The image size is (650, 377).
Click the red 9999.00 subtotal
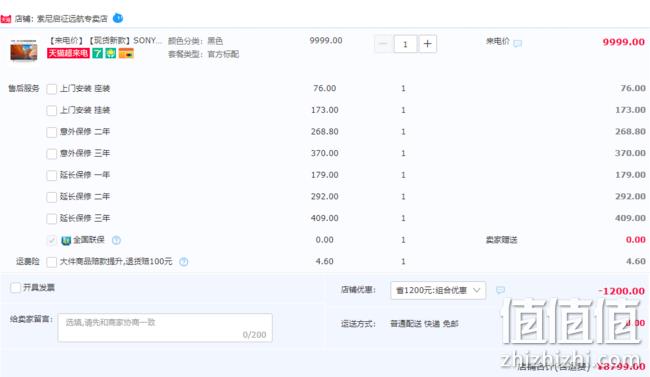(x=623, y=42)
